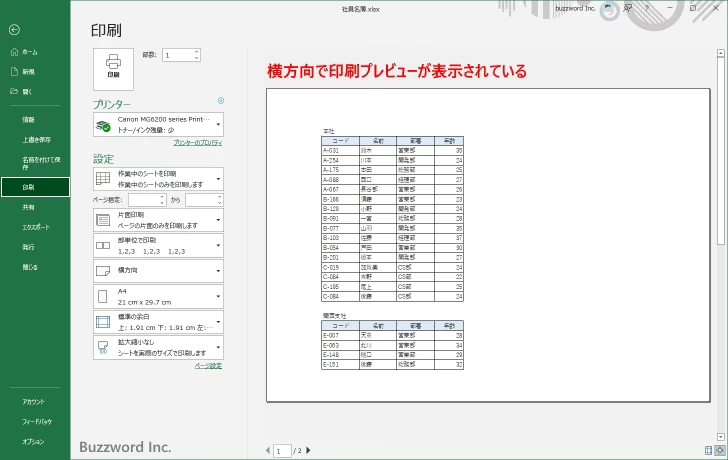Toggle show margins icon at bottom right
This screenshot has width=728, height=460.
pyautogui.click(x=708, y=450)
